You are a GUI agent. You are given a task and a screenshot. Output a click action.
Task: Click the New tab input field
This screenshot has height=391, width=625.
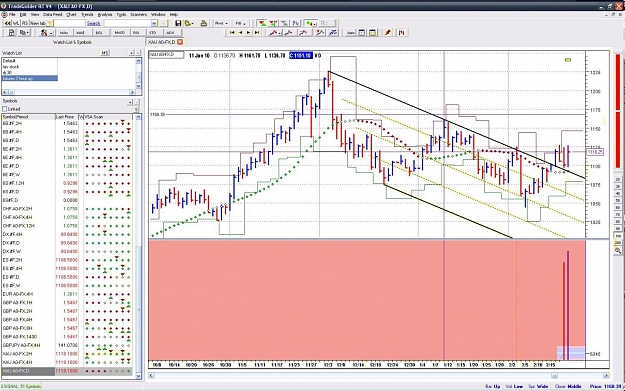click(x=69, y=23)
